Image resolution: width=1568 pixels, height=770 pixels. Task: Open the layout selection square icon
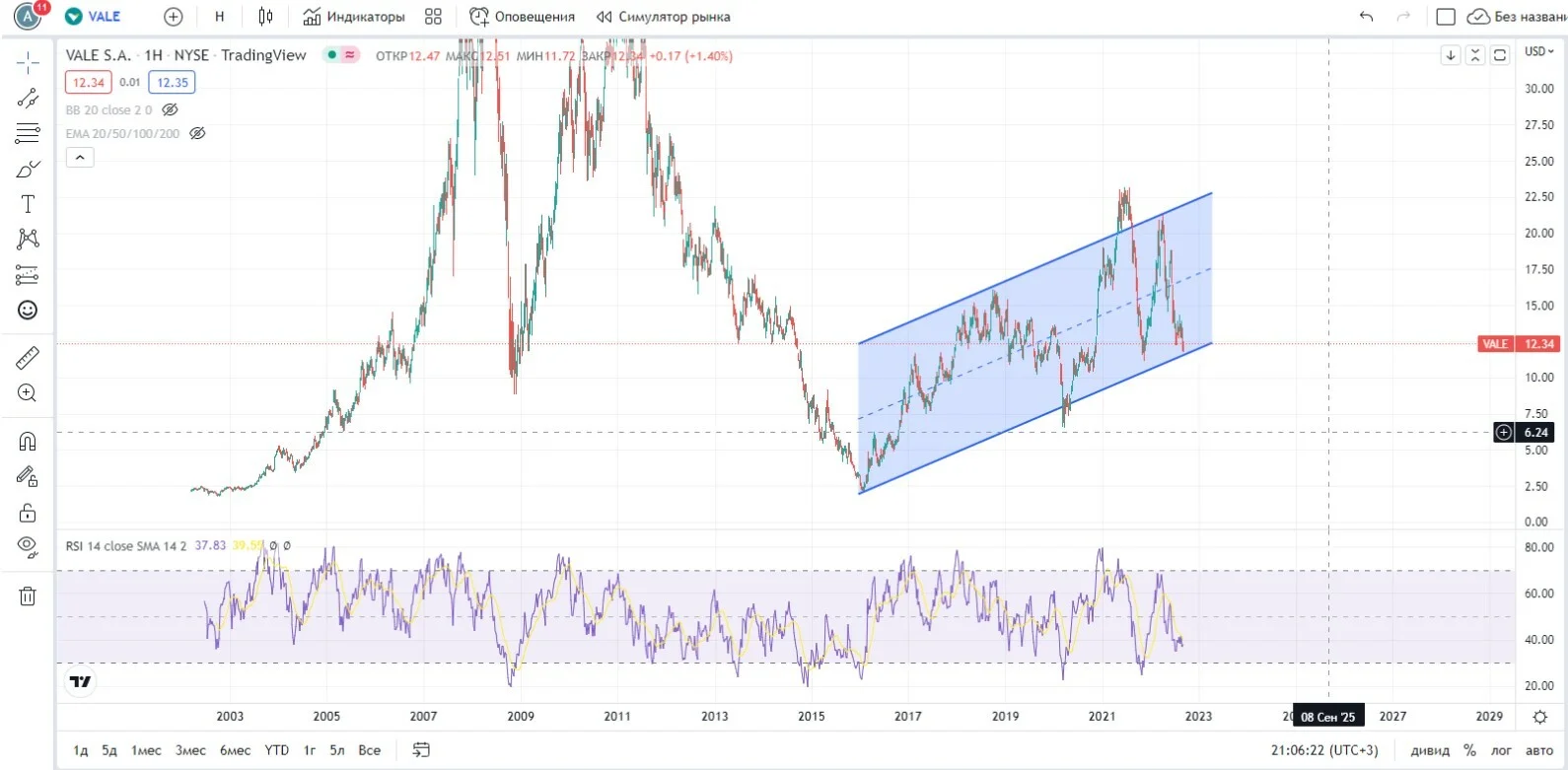pos(1446,17)
